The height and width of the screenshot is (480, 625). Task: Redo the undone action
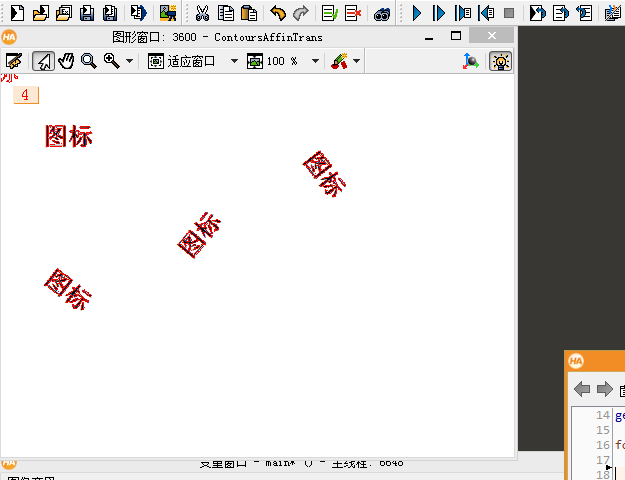(x=301, y=13)
